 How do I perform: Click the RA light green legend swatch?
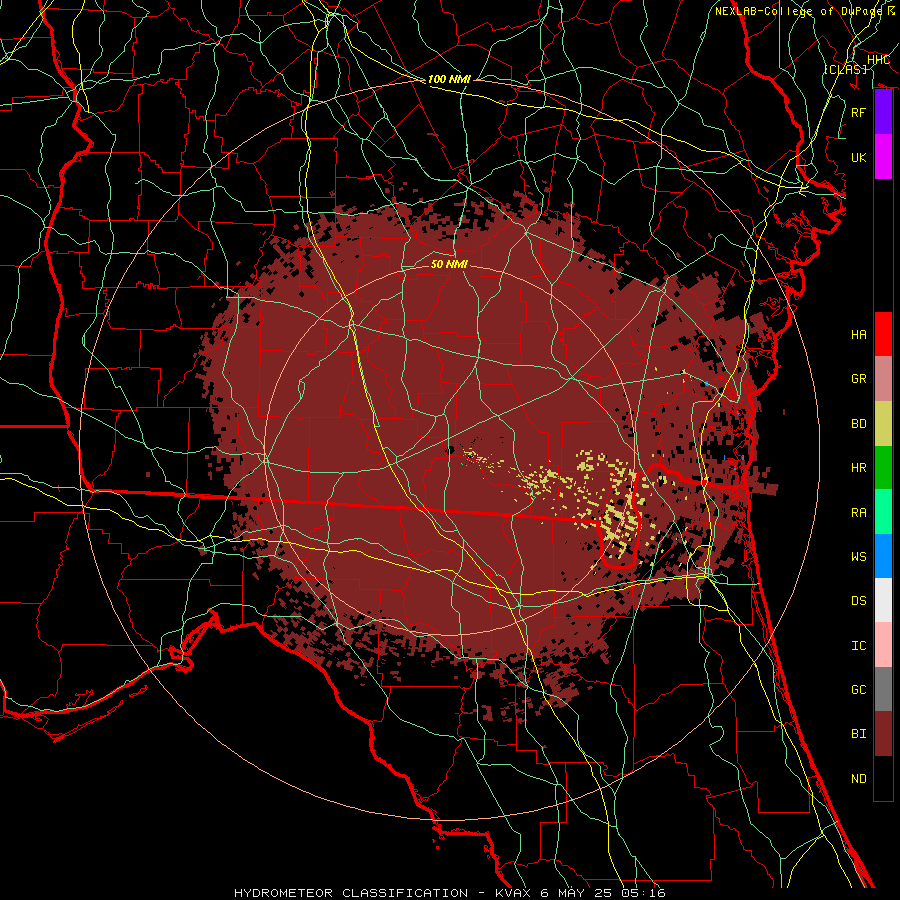pyautogui.click(x=883, y=512)
